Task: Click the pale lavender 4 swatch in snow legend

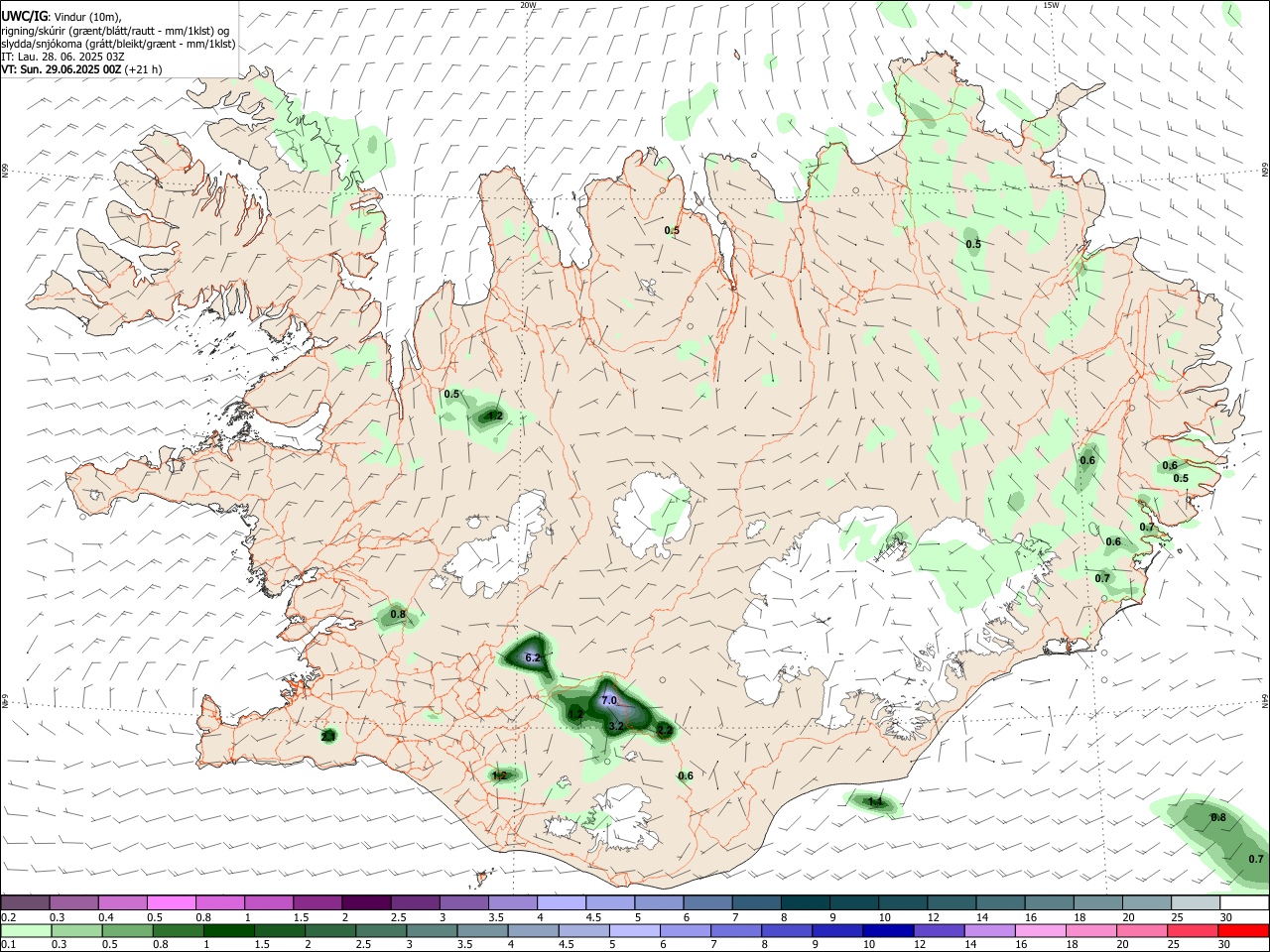Action: [x=562, y=902]
